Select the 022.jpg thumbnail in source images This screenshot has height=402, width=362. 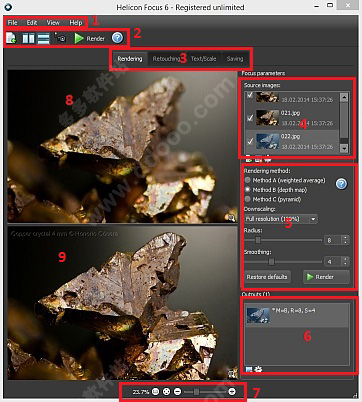click(267, 141)
